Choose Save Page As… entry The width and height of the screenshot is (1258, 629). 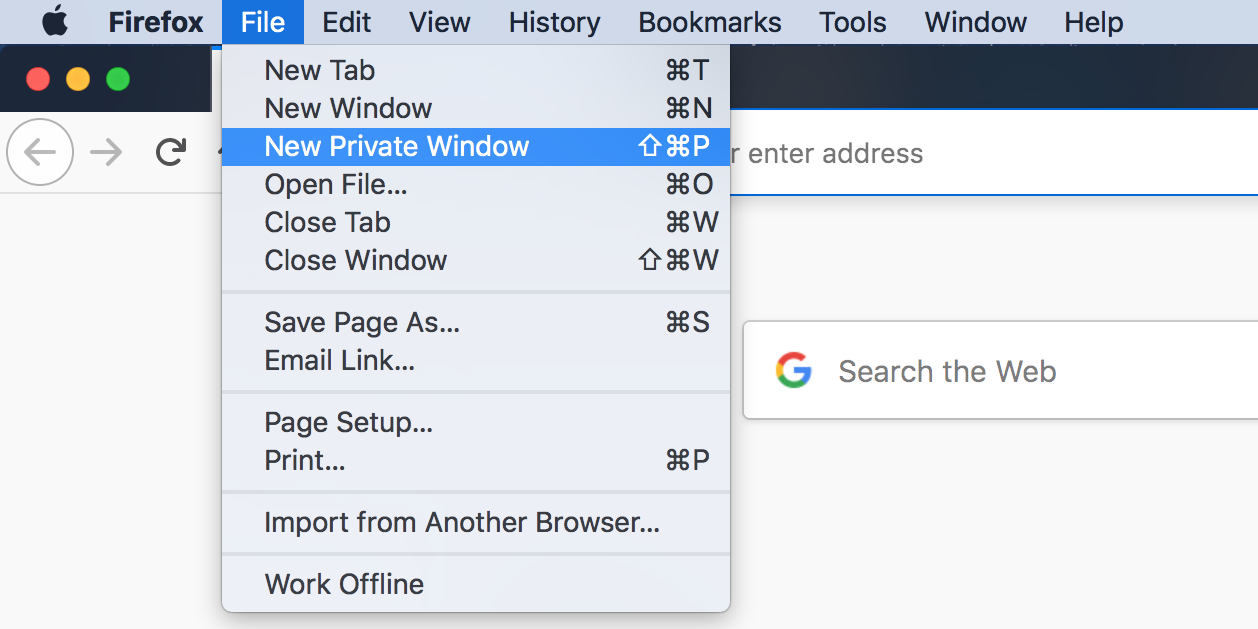[476, 322]
